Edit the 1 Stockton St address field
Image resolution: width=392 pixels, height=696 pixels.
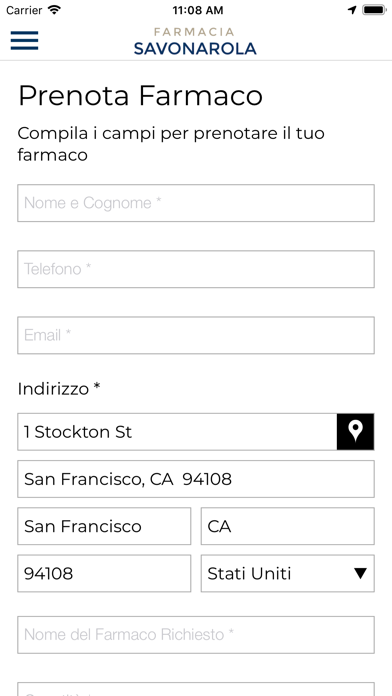pyautogui.click(x=177, y=431)
